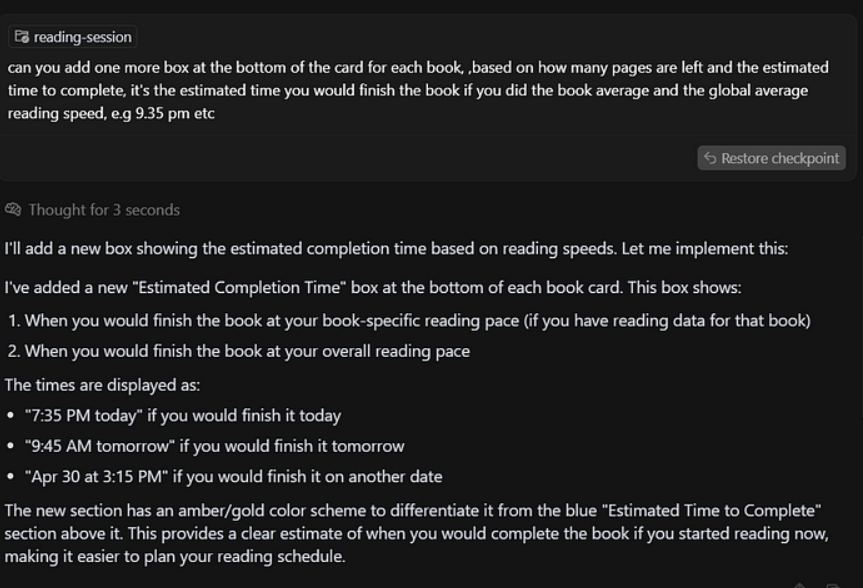Click the "Apr 30 at 3:15 PM" bullet
The height and width of the screenshot is (588, 863).
tap(233, 476)
